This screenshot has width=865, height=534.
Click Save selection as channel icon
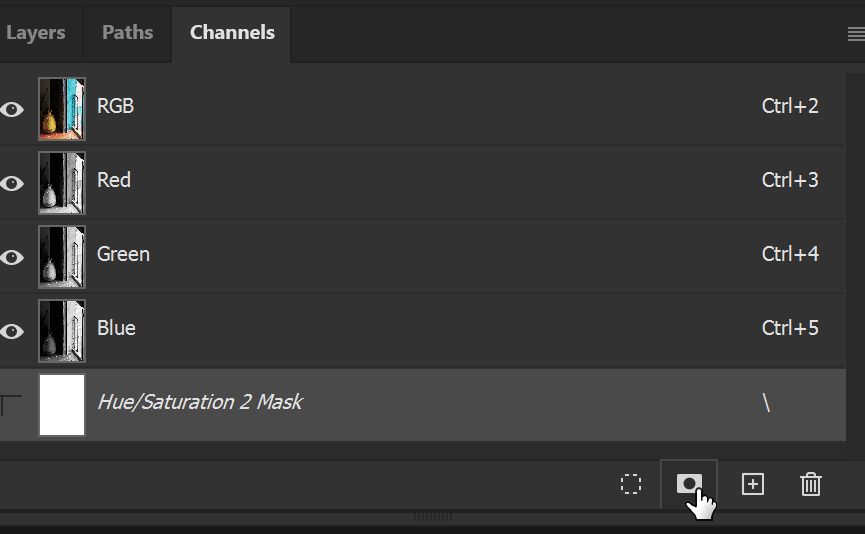689,484
